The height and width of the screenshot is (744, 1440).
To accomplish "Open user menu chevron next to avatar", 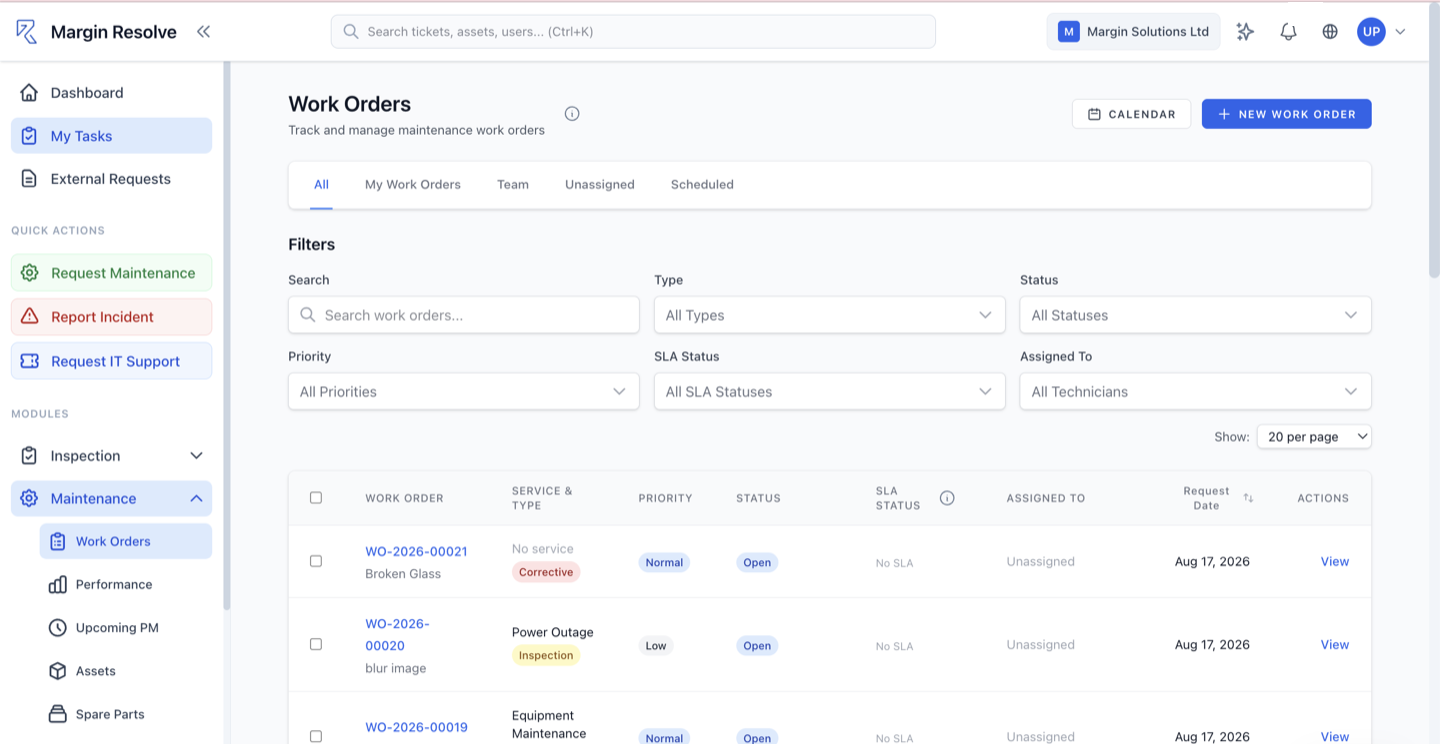I will (x=1400, y=31).
